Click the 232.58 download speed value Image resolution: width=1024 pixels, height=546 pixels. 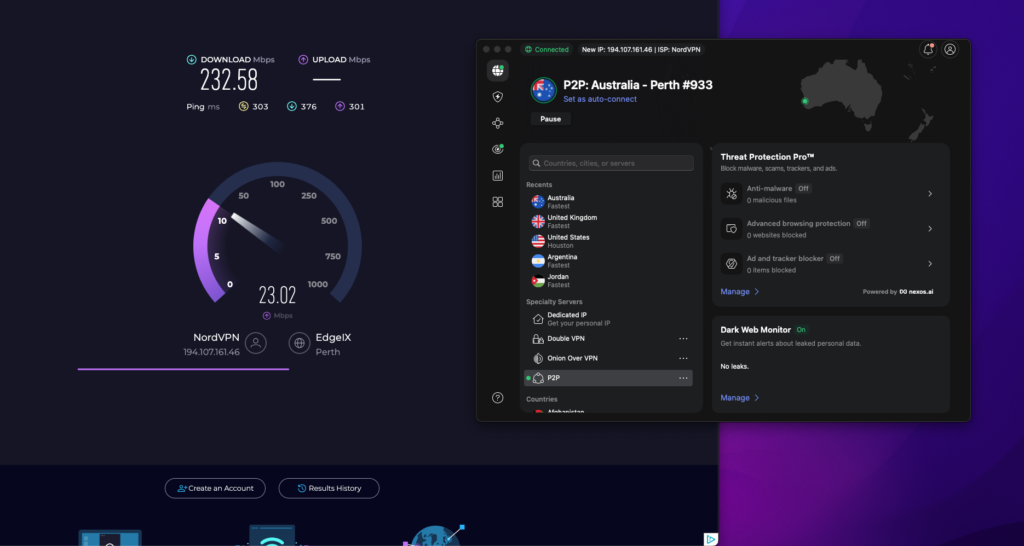(229, 80)
